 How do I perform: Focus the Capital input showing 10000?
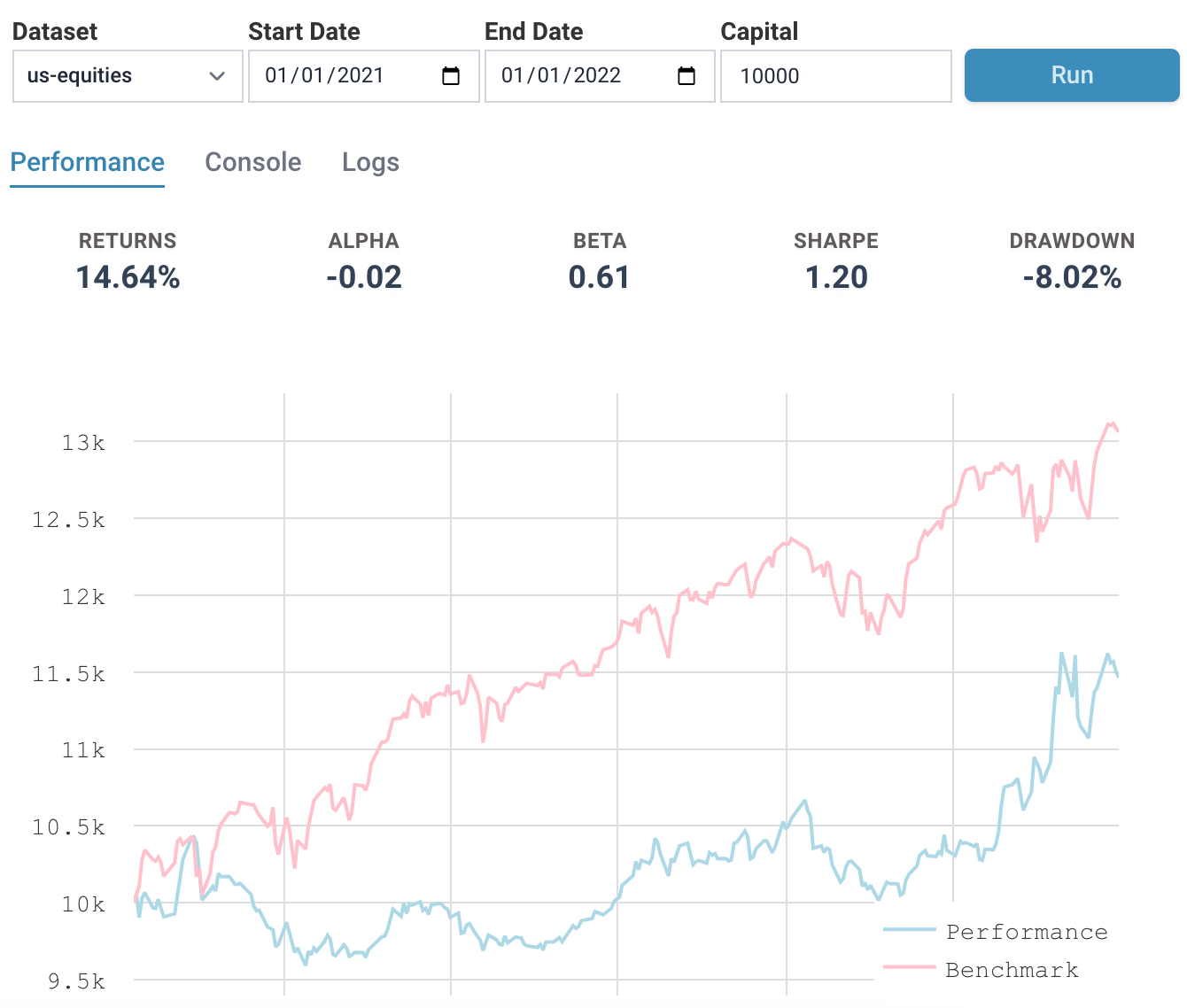click(x=835, y=76)
